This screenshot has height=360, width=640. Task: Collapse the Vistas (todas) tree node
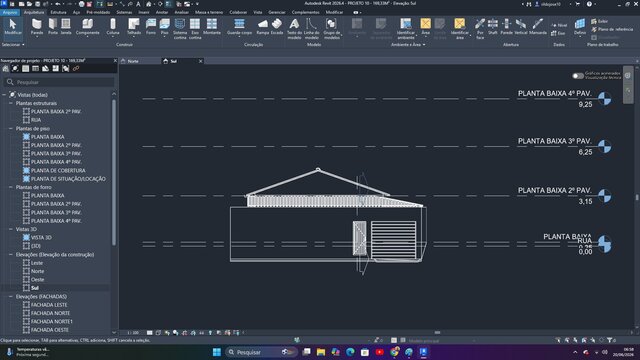coord(4,95)
